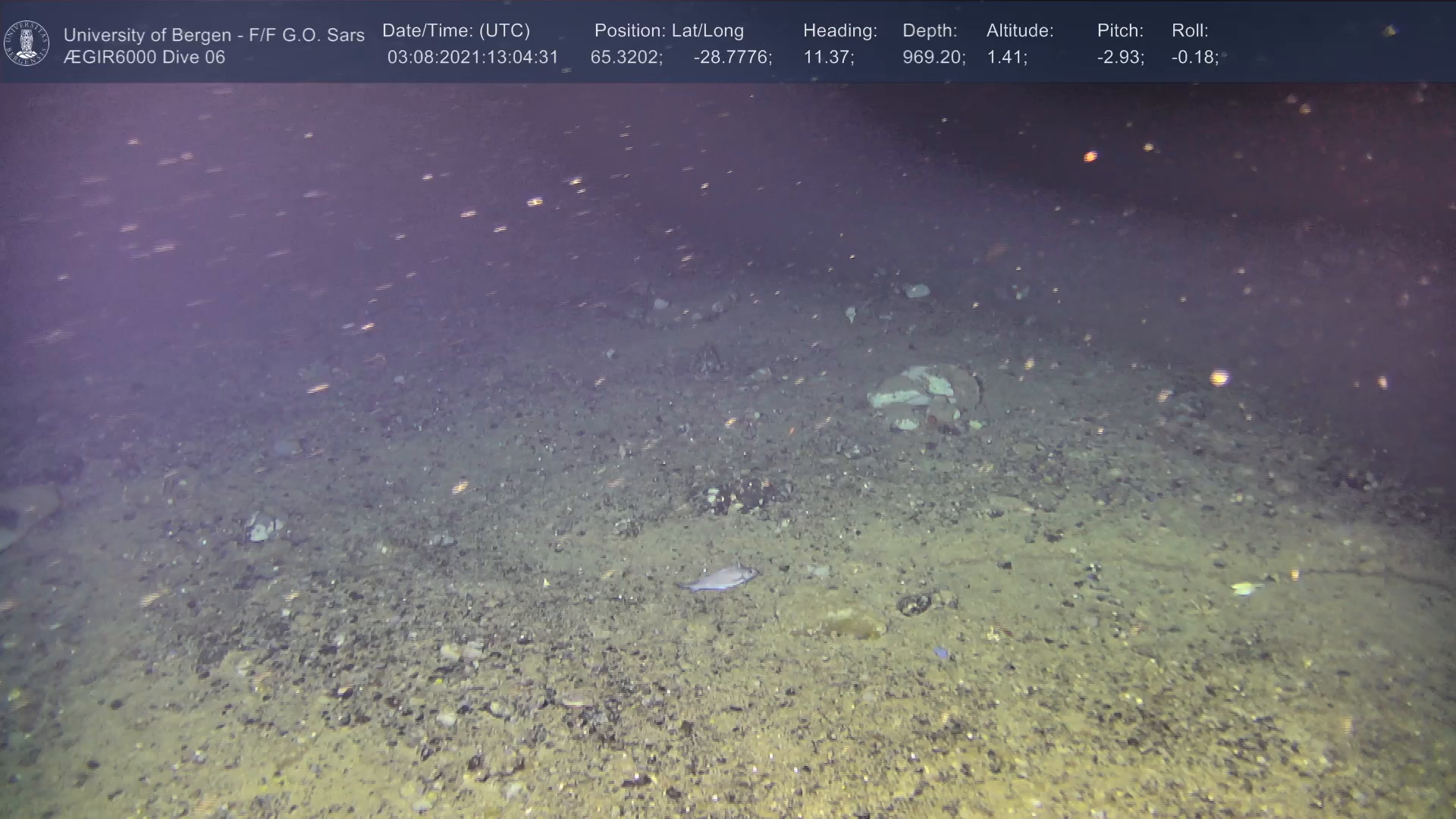Click the bright yellow object on right seabed
Image resolution: width=1456 pixels, height=819 pixels.
tap(1244, 588)
